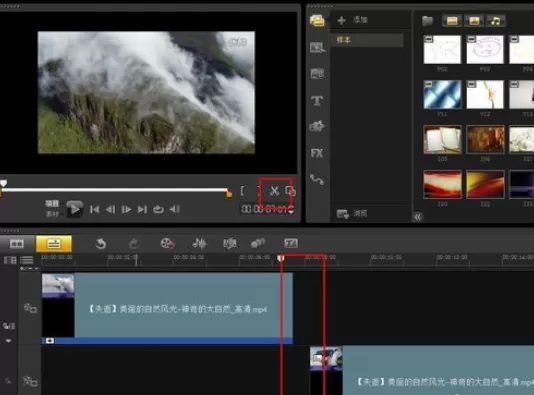The image size is (534, 395).
Task: Toggle audio files display in library
Action: pyautogui.click(x=496, y=21)
